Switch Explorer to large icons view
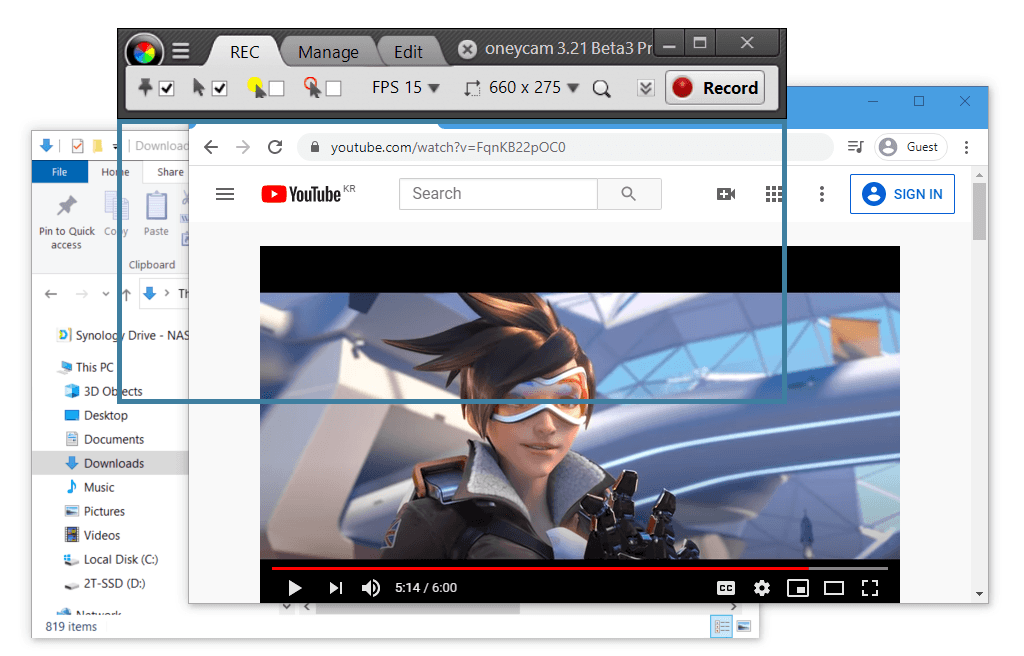The image size is (1024, 656). click(744, 627)
